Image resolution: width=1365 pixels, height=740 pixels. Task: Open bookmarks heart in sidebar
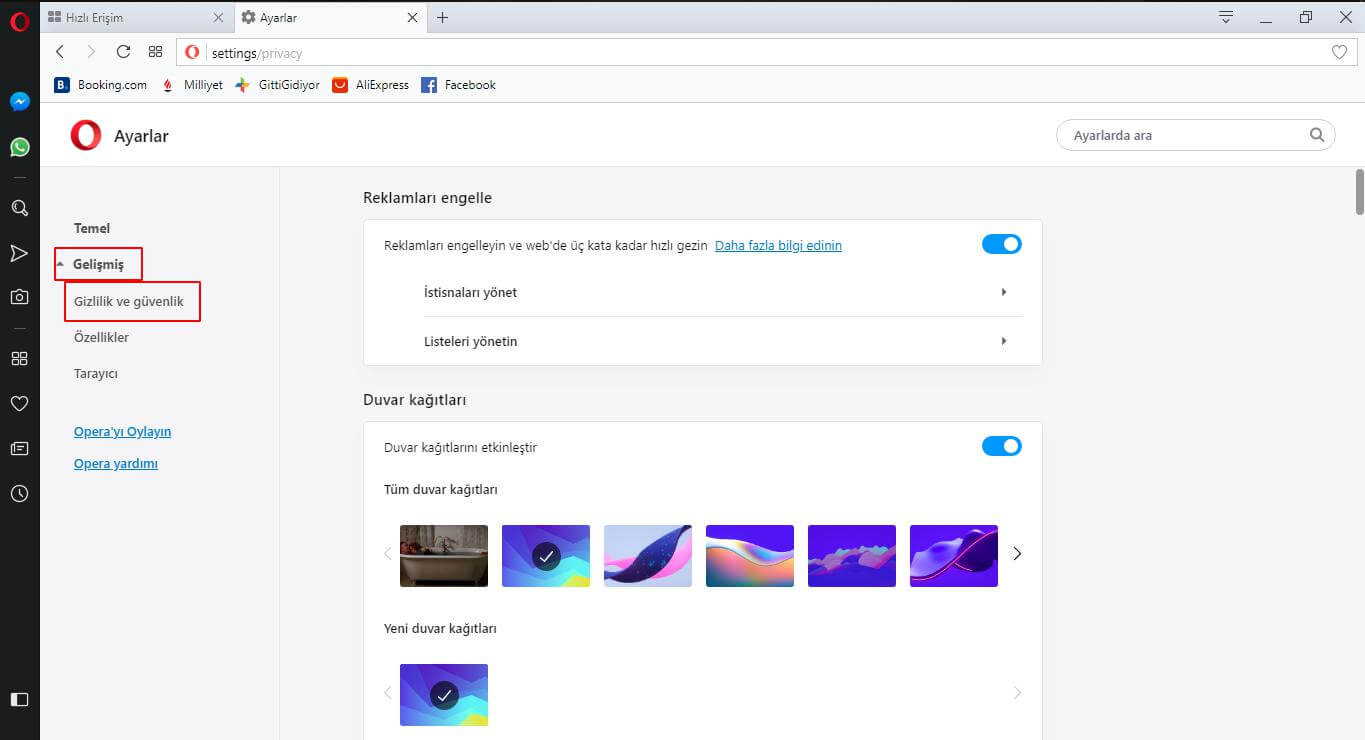click(19, 404)
